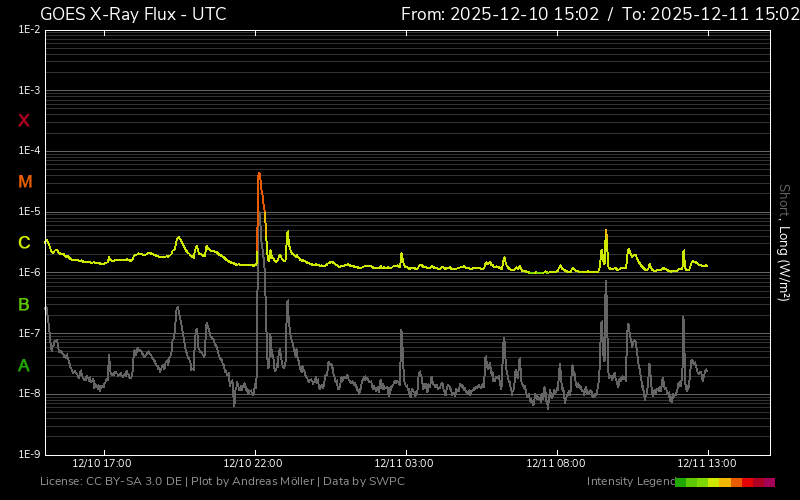Viewport: 800px width, 500px height.
Task: Click the orange M flare class label
Action: coord(25,182)
